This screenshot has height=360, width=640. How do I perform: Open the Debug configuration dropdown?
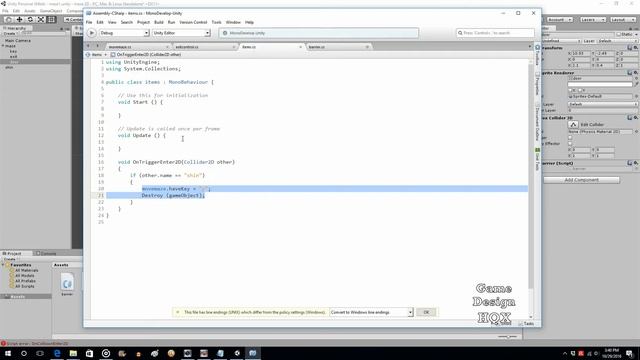click(x=124, y=33)
